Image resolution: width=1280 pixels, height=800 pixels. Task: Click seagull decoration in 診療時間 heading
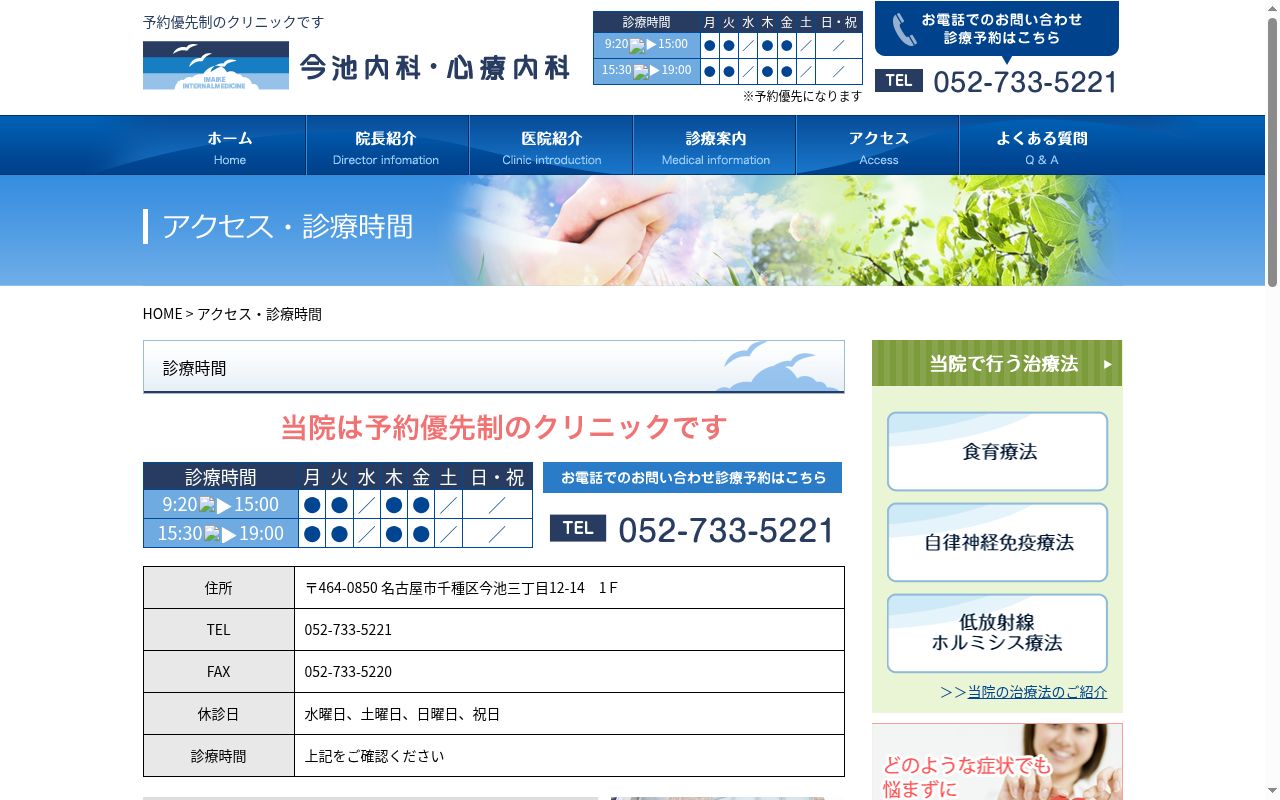tap(779, 365)
